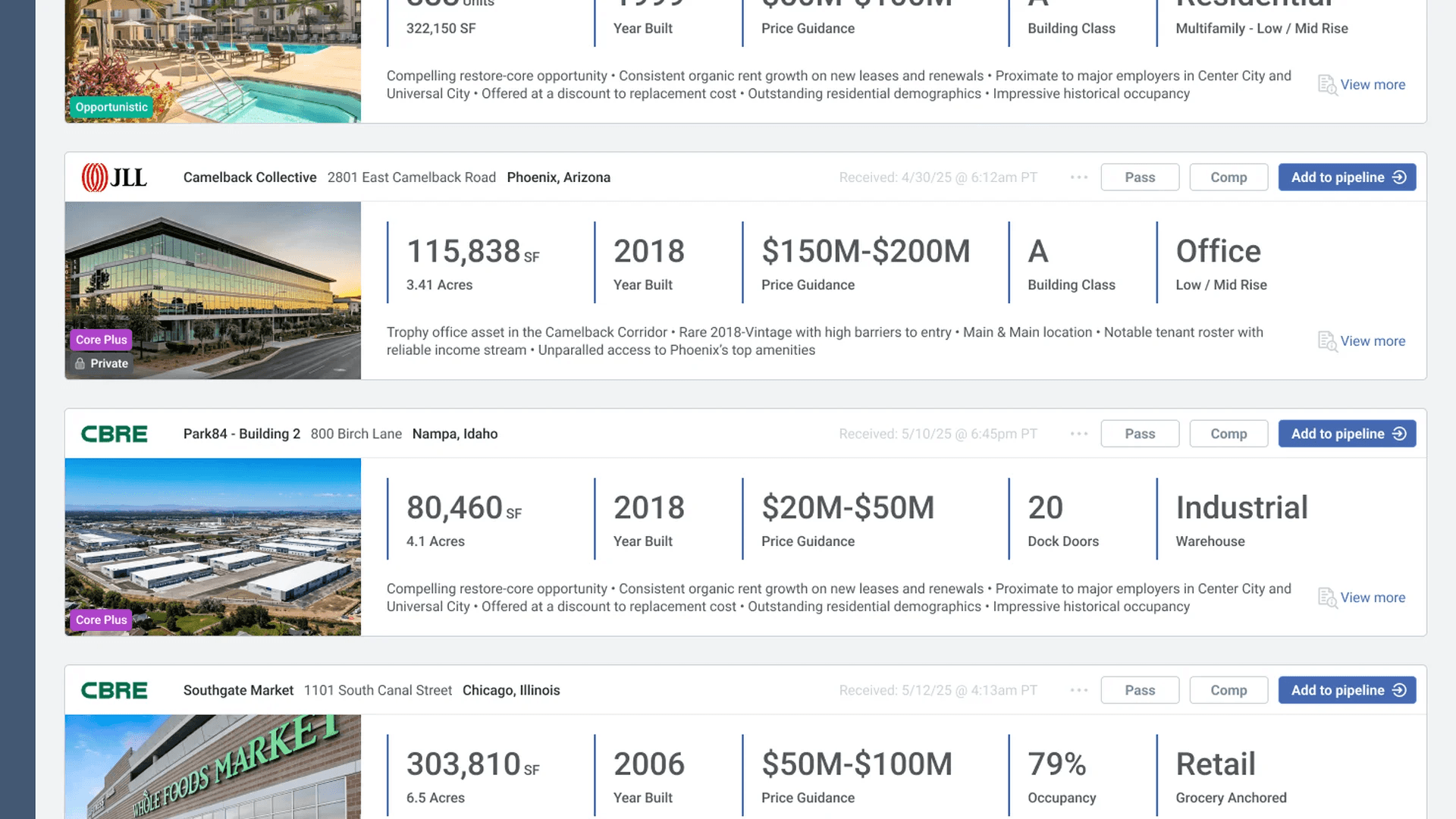Click the lock icon on the Private badge

pos(80,363)
